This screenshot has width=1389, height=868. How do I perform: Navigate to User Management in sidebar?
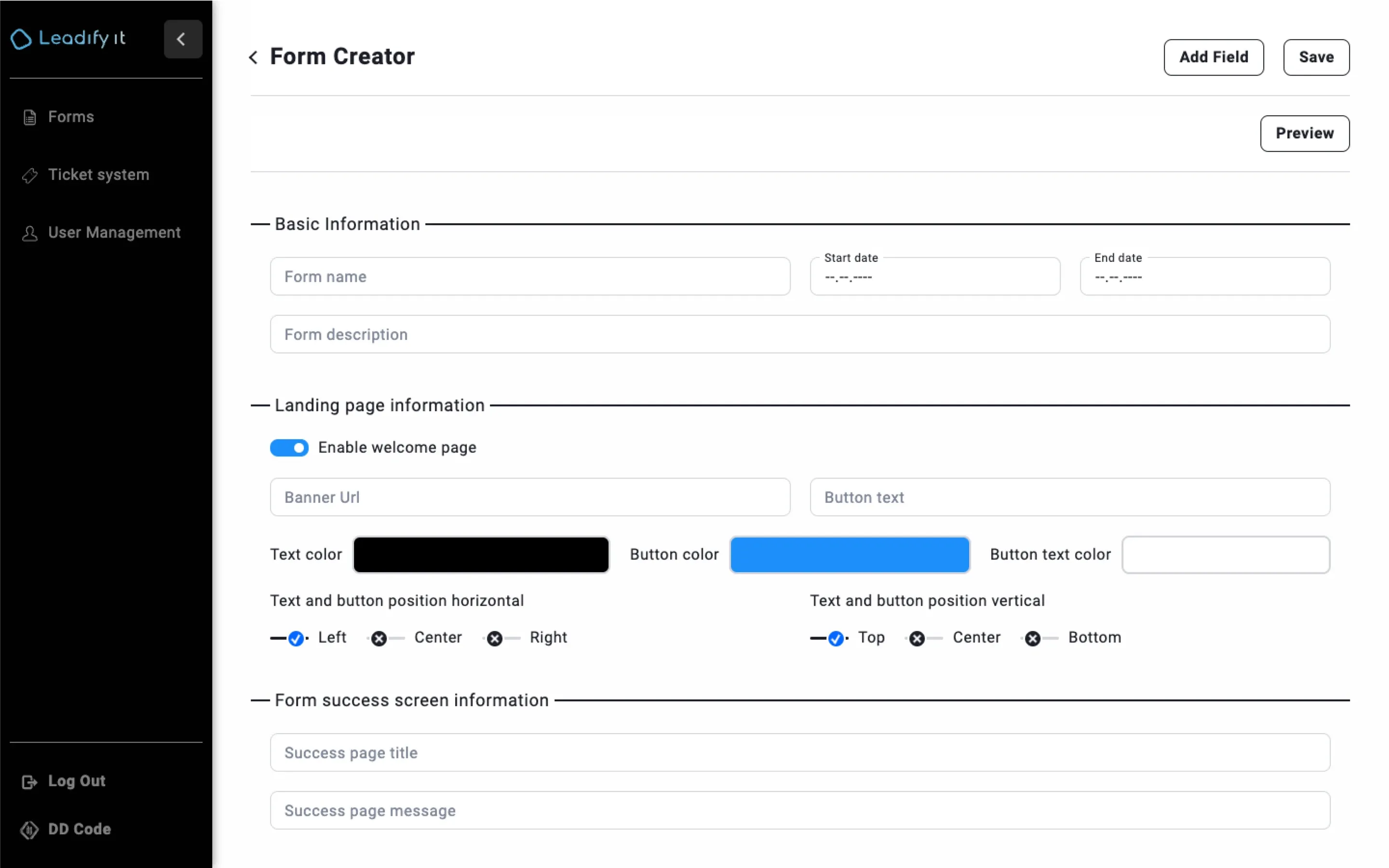[114, 233]
